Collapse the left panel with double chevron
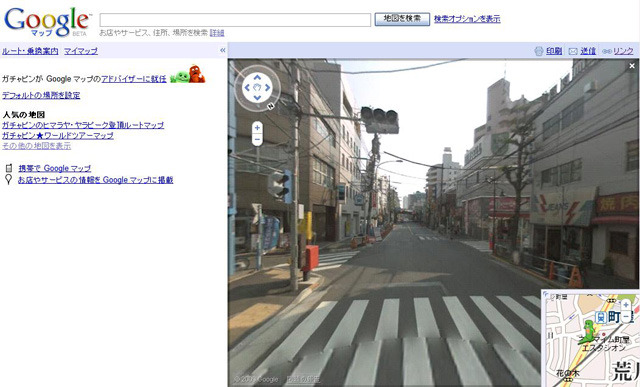 point(222,50)
